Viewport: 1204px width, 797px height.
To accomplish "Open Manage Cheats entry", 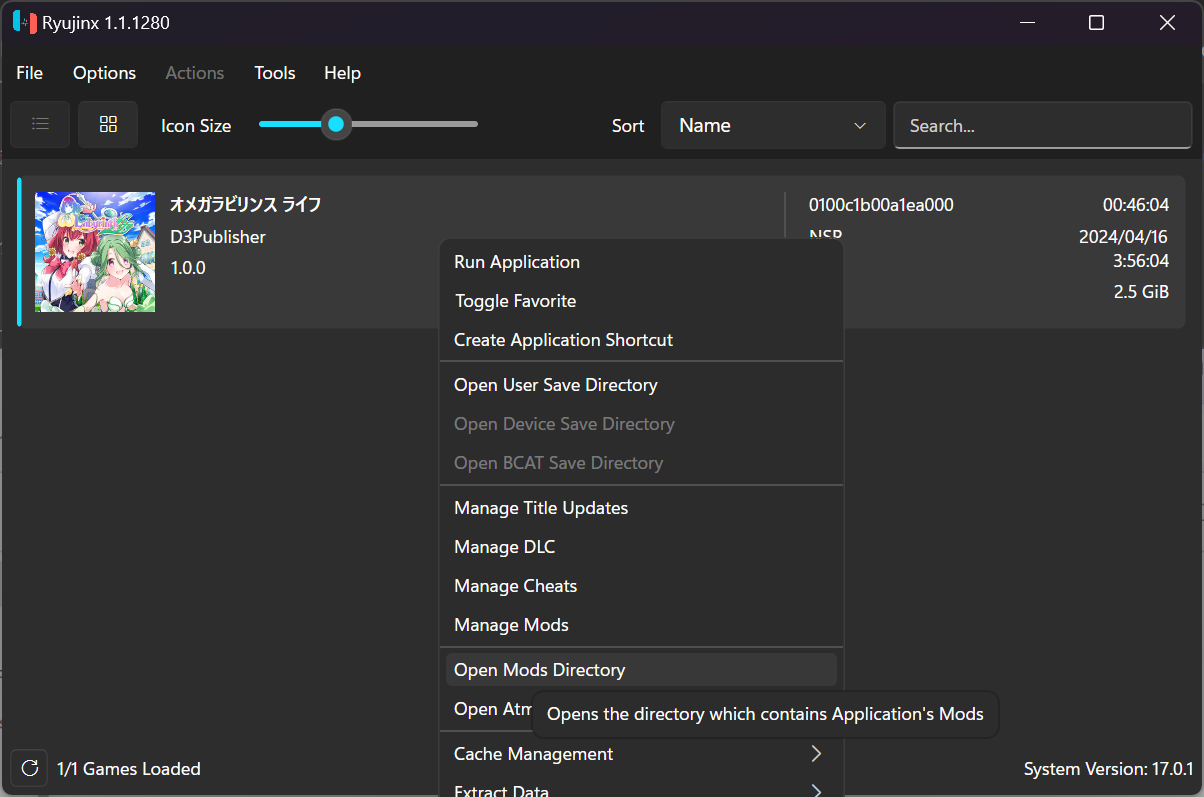I will 515,586.
